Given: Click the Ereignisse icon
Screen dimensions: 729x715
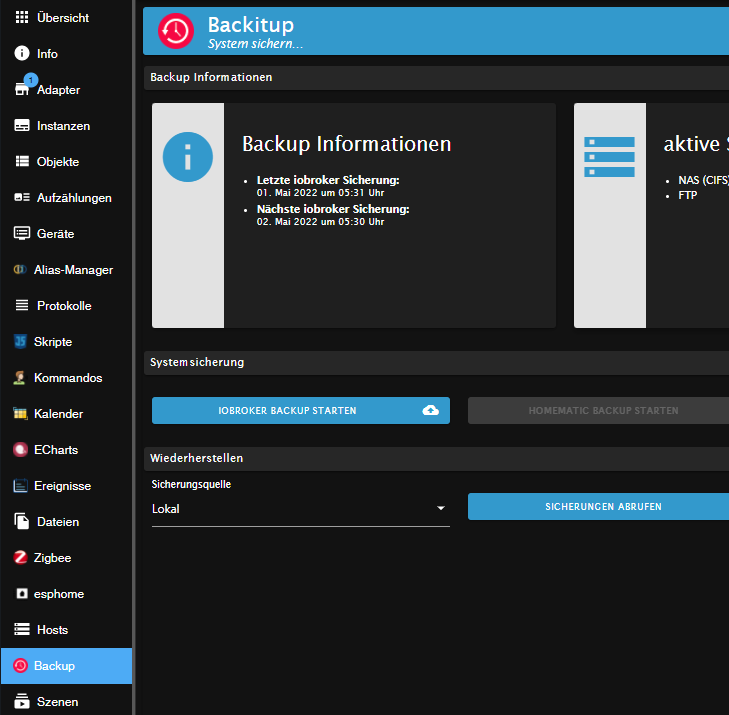Looking at the screenshot, I should click(x=20, y=486).
